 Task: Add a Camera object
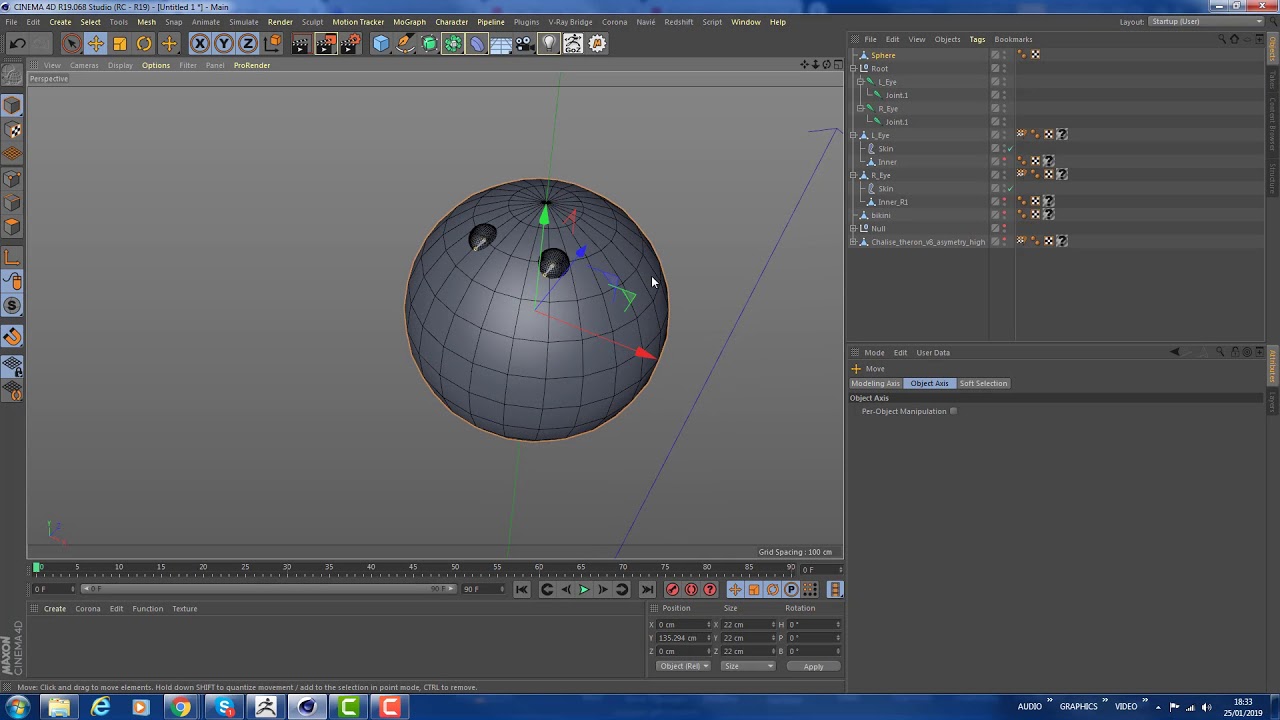(x=525, y=43)
